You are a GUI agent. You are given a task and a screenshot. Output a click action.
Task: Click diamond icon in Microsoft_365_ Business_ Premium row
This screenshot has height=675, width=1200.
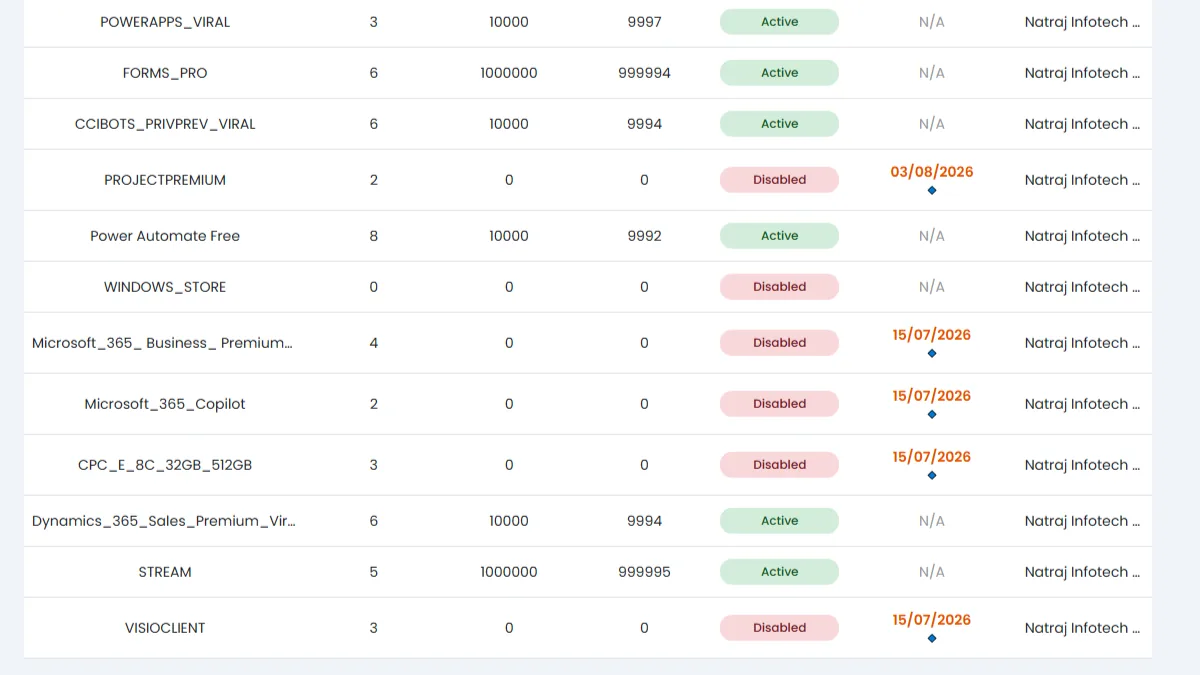pos(932,353)
